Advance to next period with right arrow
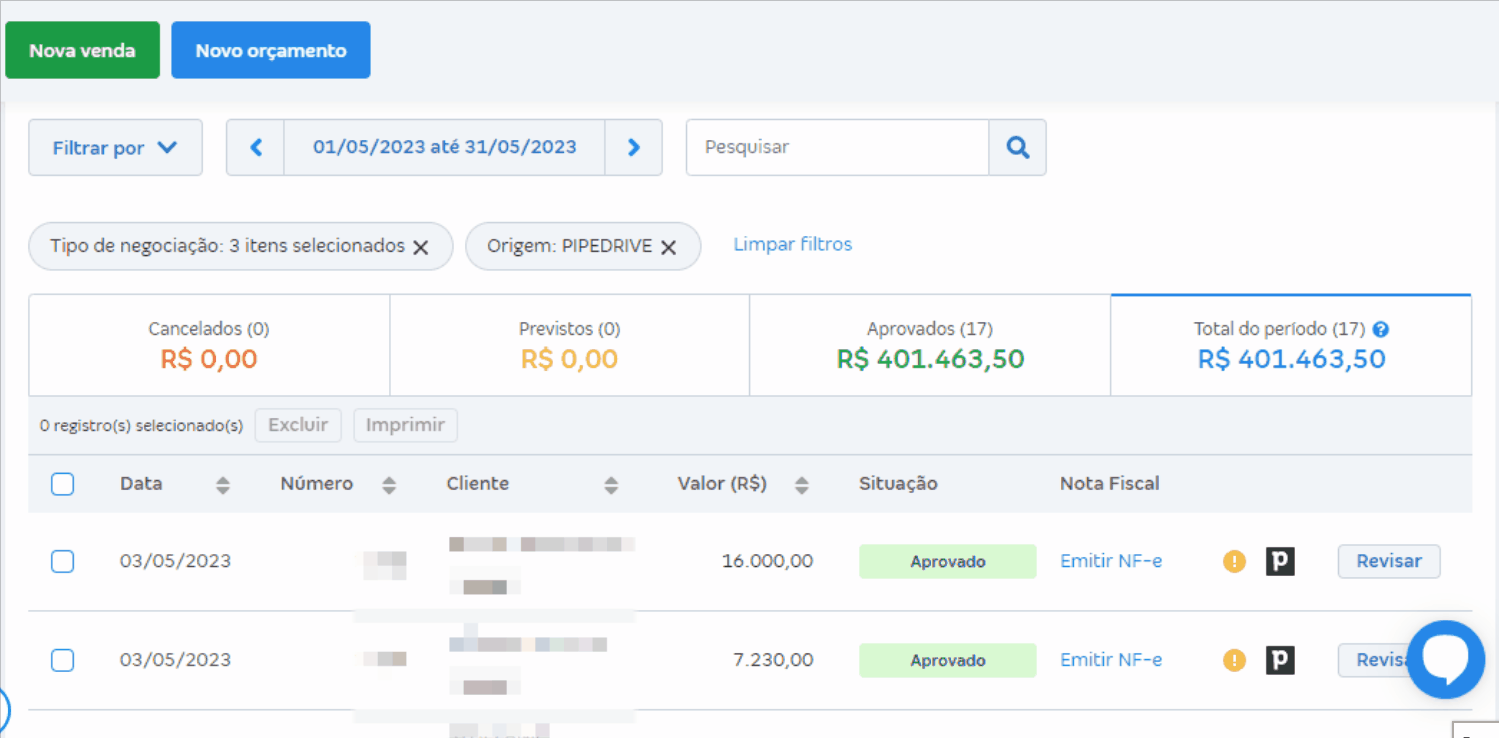Screen dimensions: 1499x738 633,147
